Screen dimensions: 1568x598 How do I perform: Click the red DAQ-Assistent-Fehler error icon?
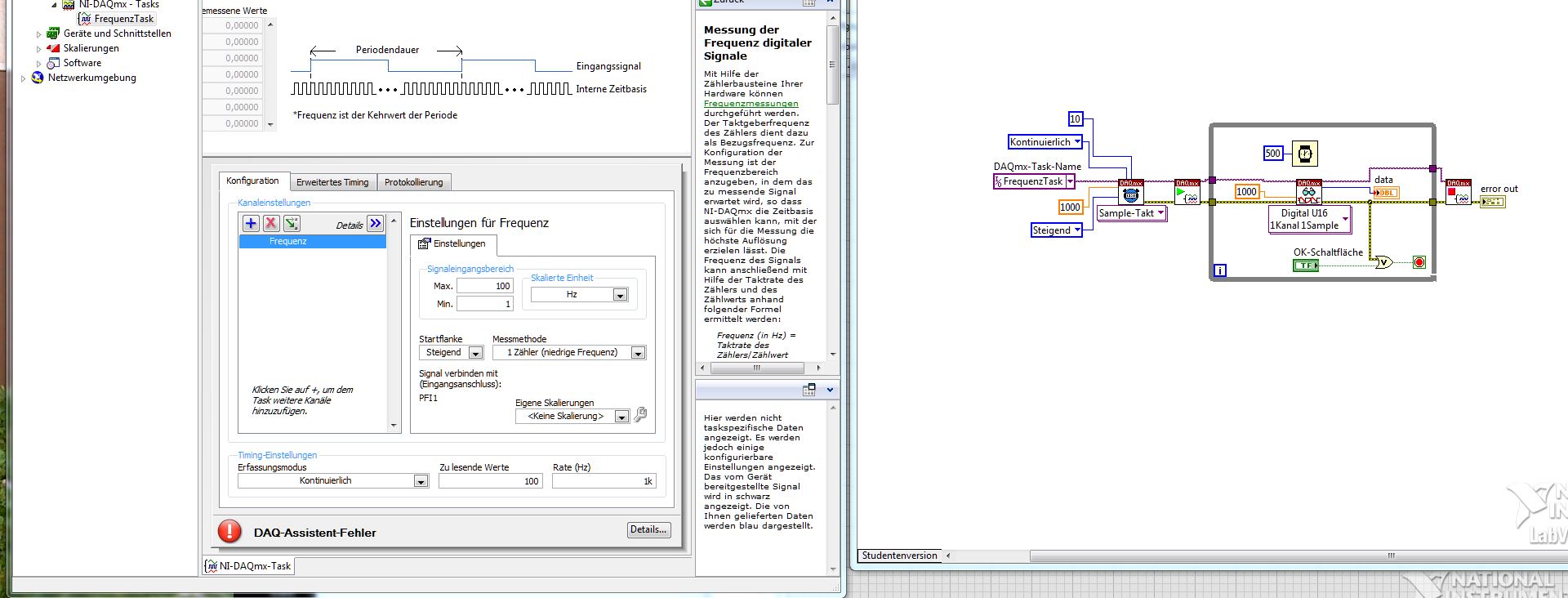pos(229,532)
